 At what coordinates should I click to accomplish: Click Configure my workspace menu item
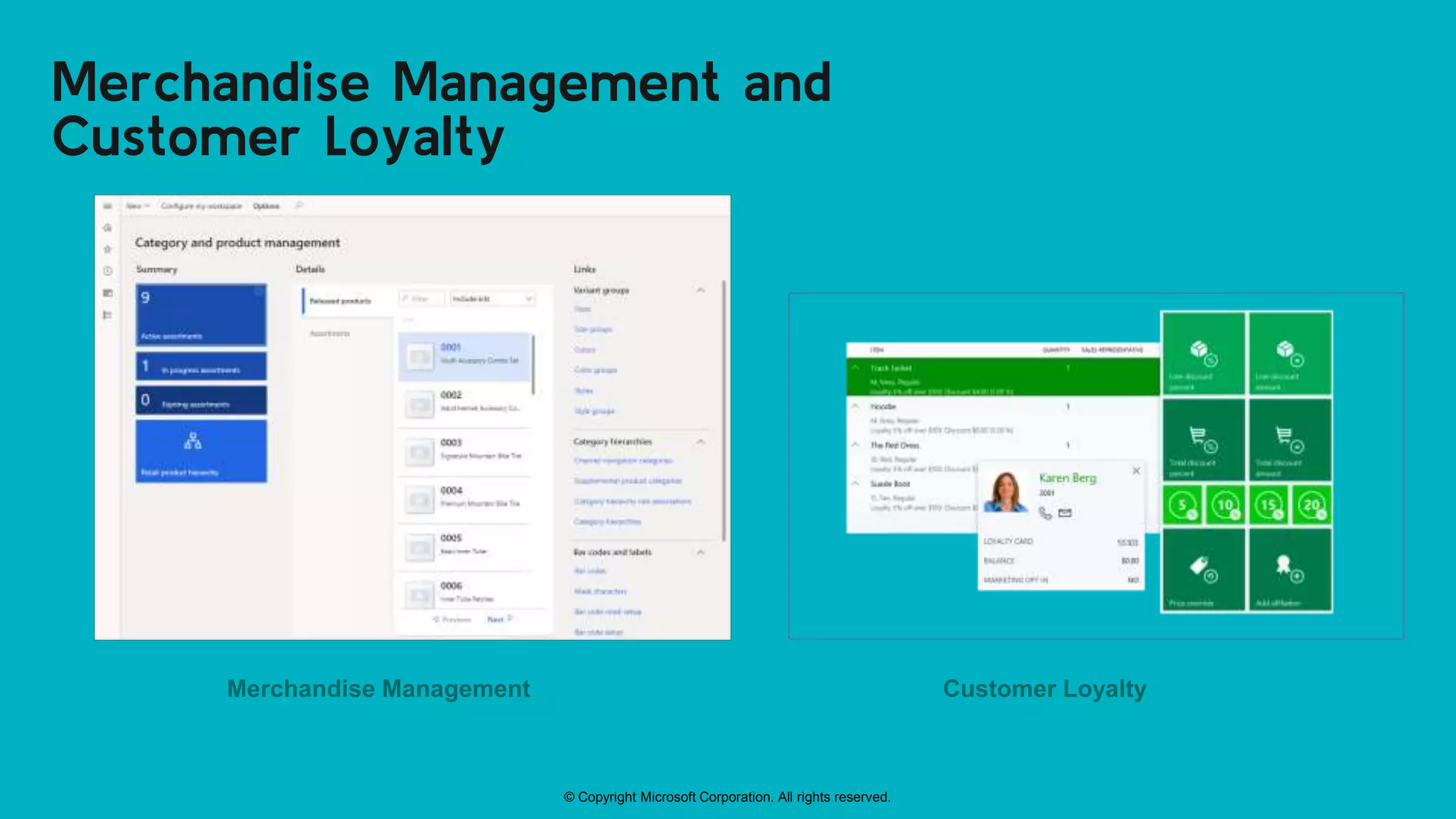click(201, 206)
